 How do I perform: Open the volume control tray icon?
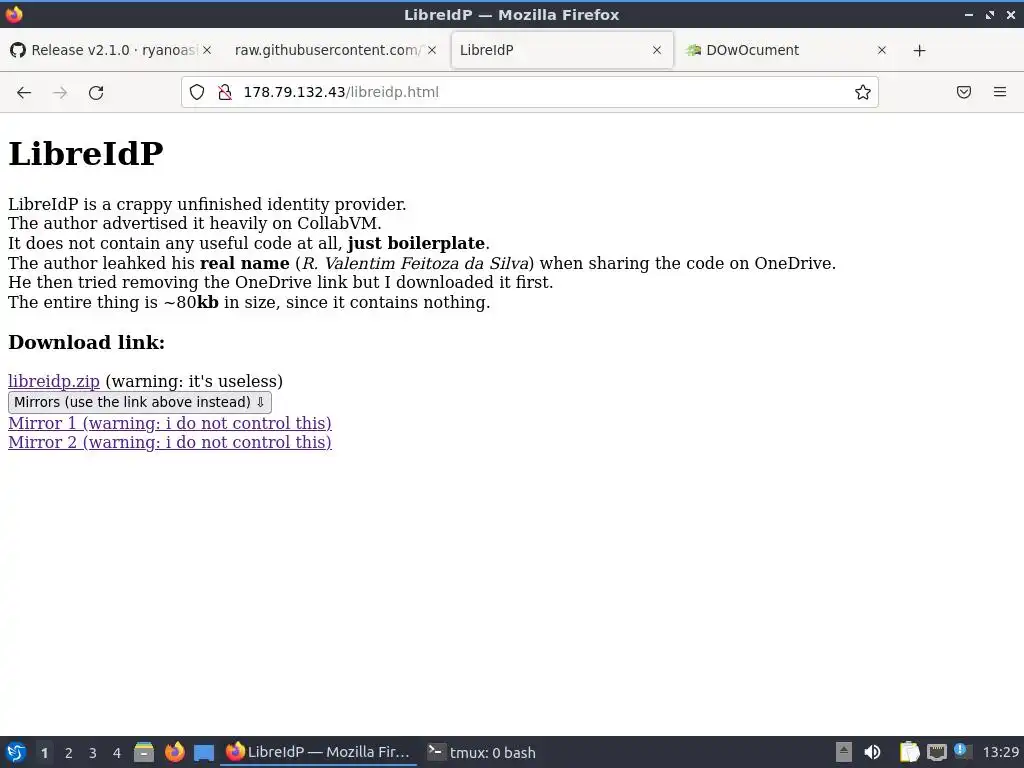pyautogui.click(x=872, y=752)
